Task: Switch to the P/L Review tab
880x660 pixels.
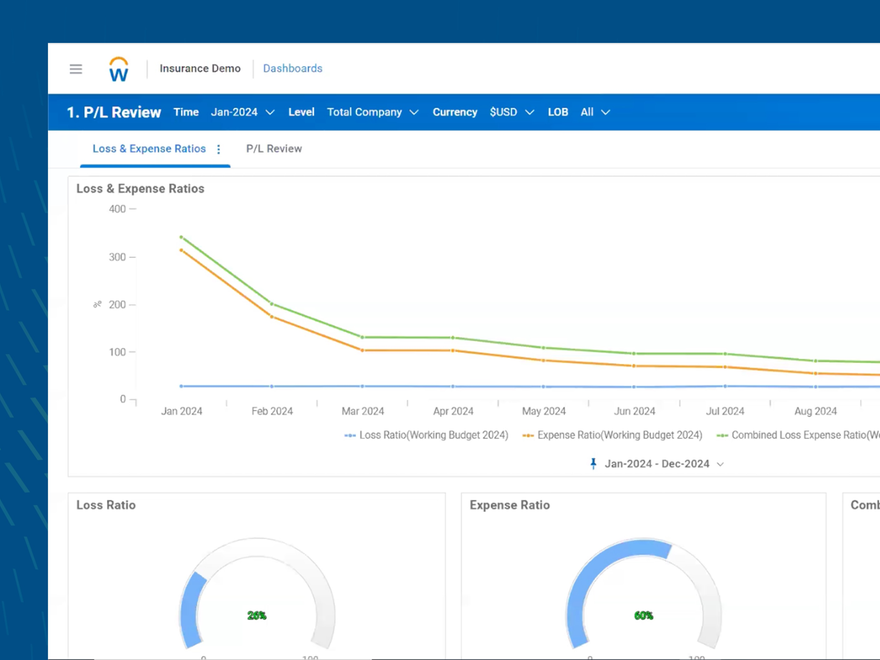Action: click(274, 148)
